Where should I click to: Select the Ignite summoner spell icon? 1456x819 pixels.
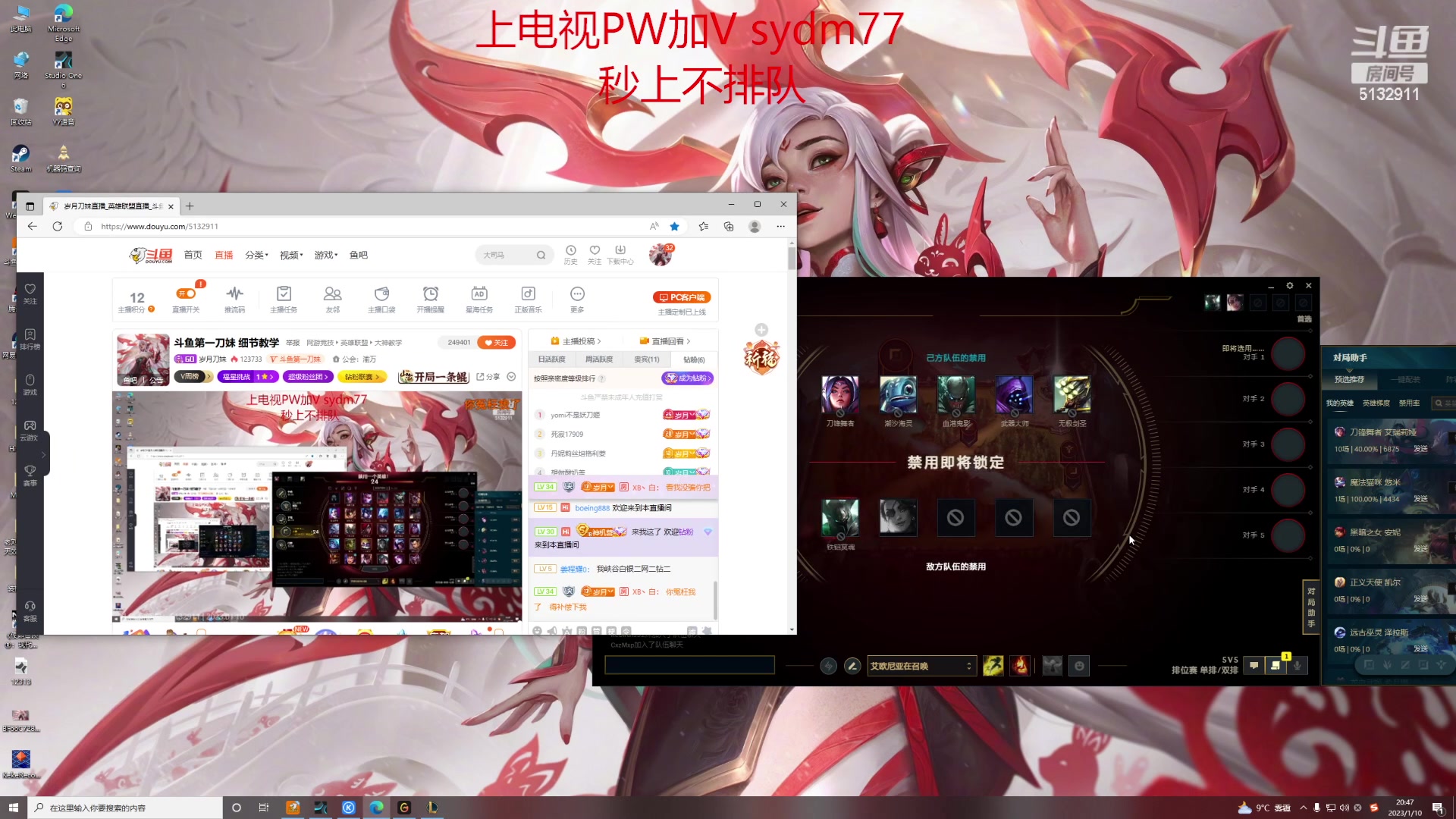coord(1020,666)
